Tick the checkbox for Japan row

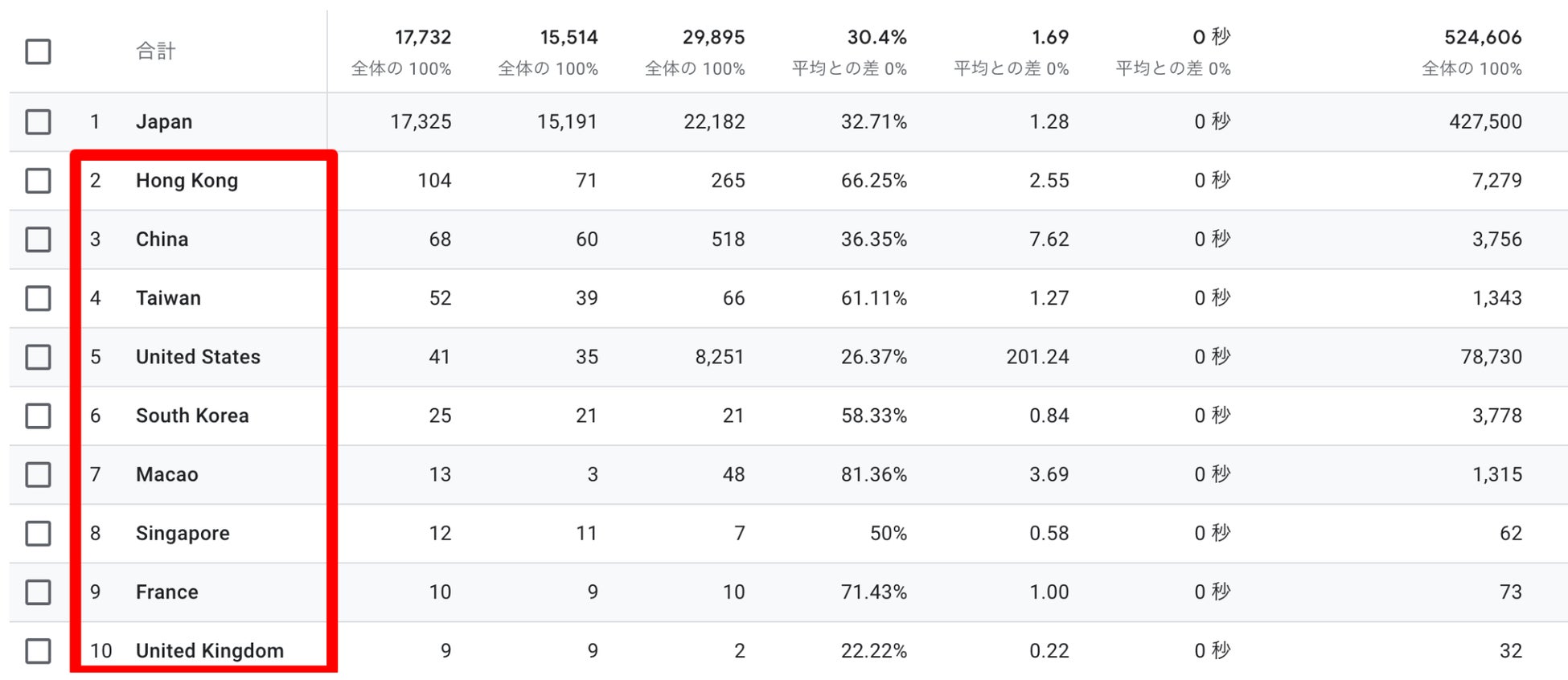tap(38, 122)
